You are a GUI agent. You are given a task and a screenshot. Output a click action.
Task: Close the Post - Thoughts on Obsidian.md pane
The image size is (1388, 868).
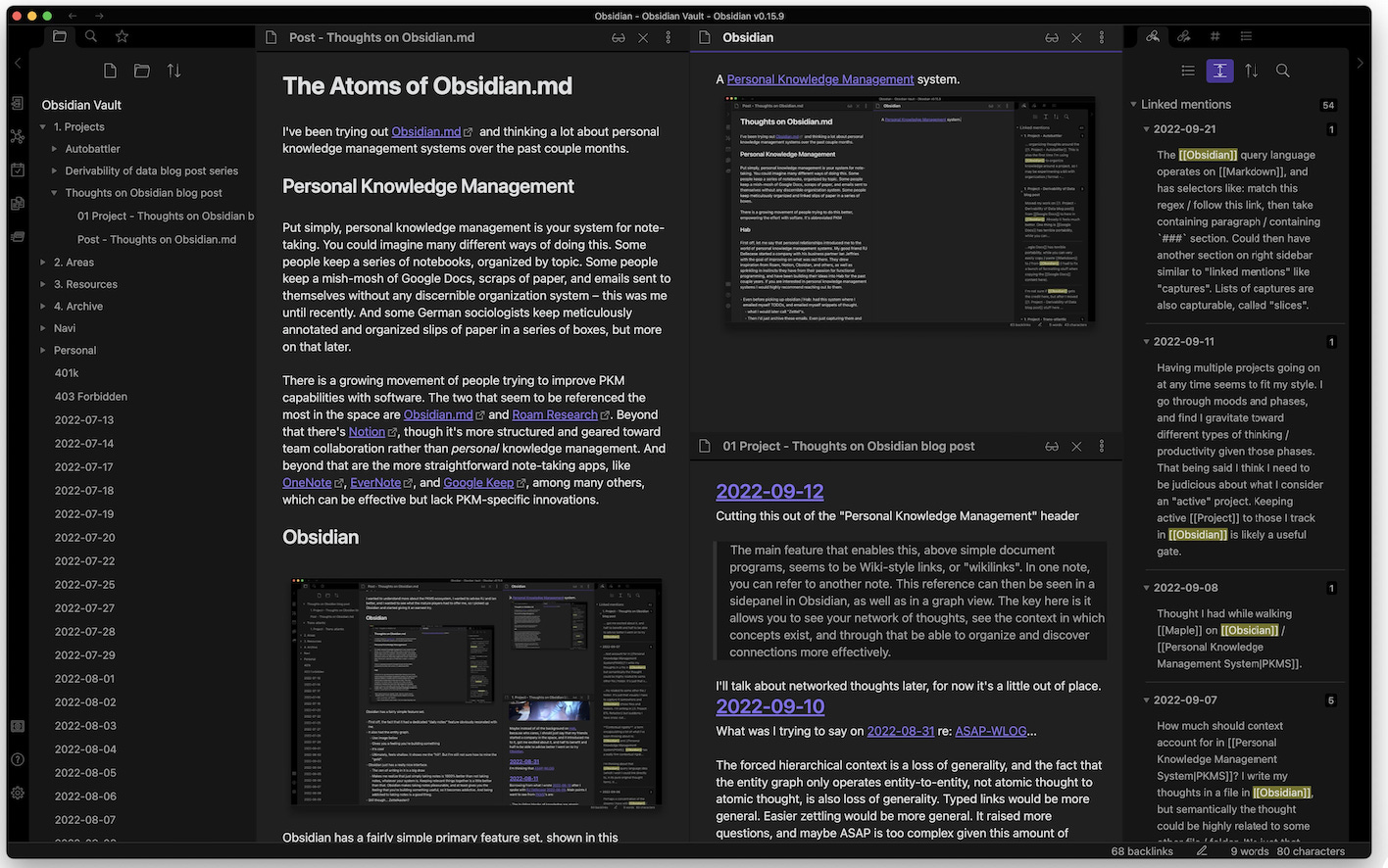click(x=643, y=37)
